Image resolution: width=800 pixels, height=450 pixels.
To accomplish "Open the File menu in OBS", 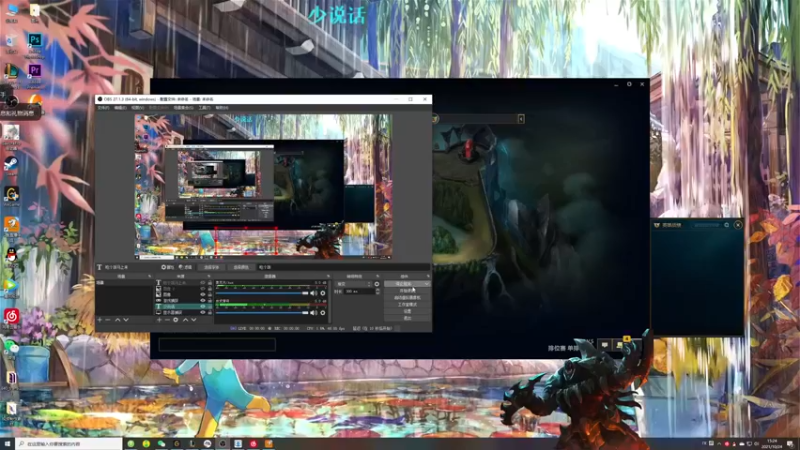I will click(x=103, y=108).
